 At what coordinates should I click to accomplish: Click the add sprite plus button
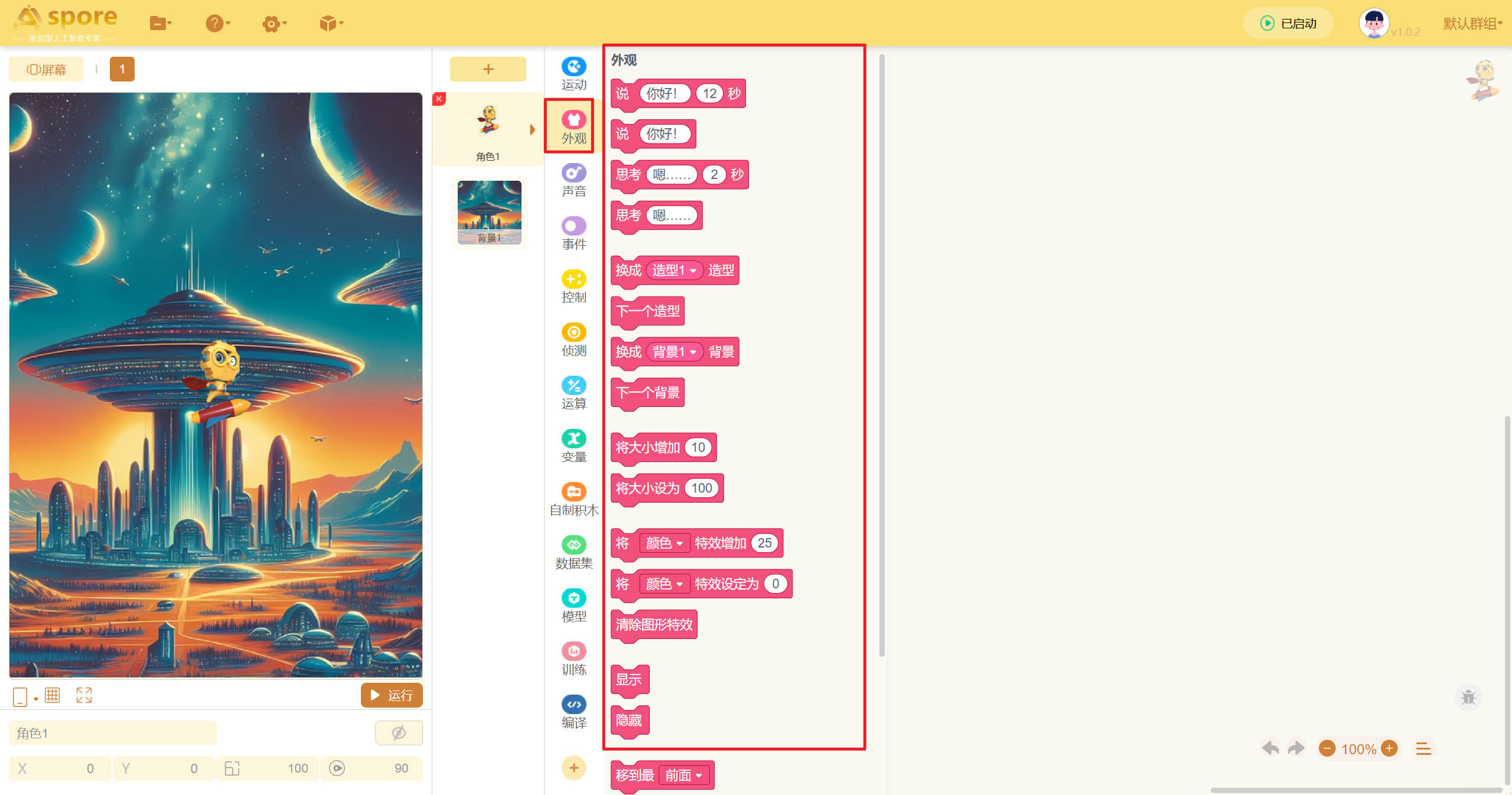[x=488, y=69]
